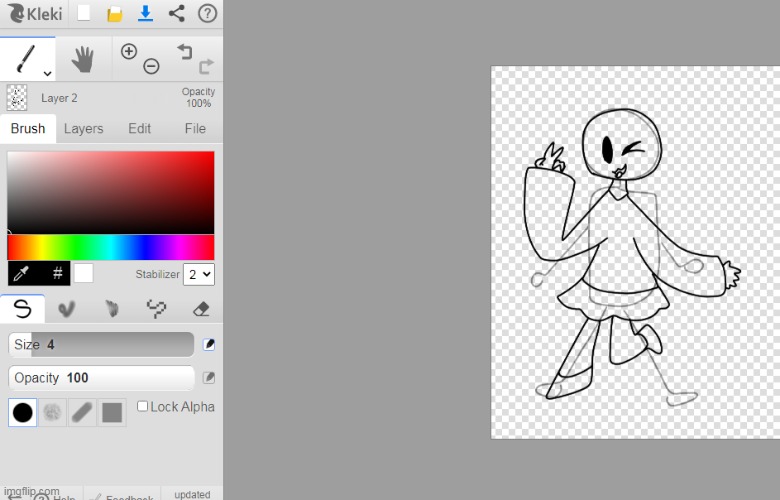The width and height of the screenshot is (780, 500).
Task: Choose the solid round brush tip
Action: point(22,412)
